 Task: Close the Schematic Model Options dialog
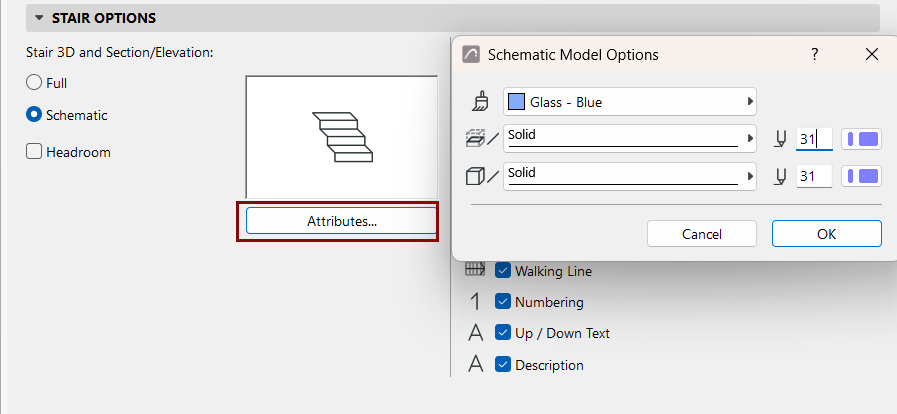pos(872,54)
